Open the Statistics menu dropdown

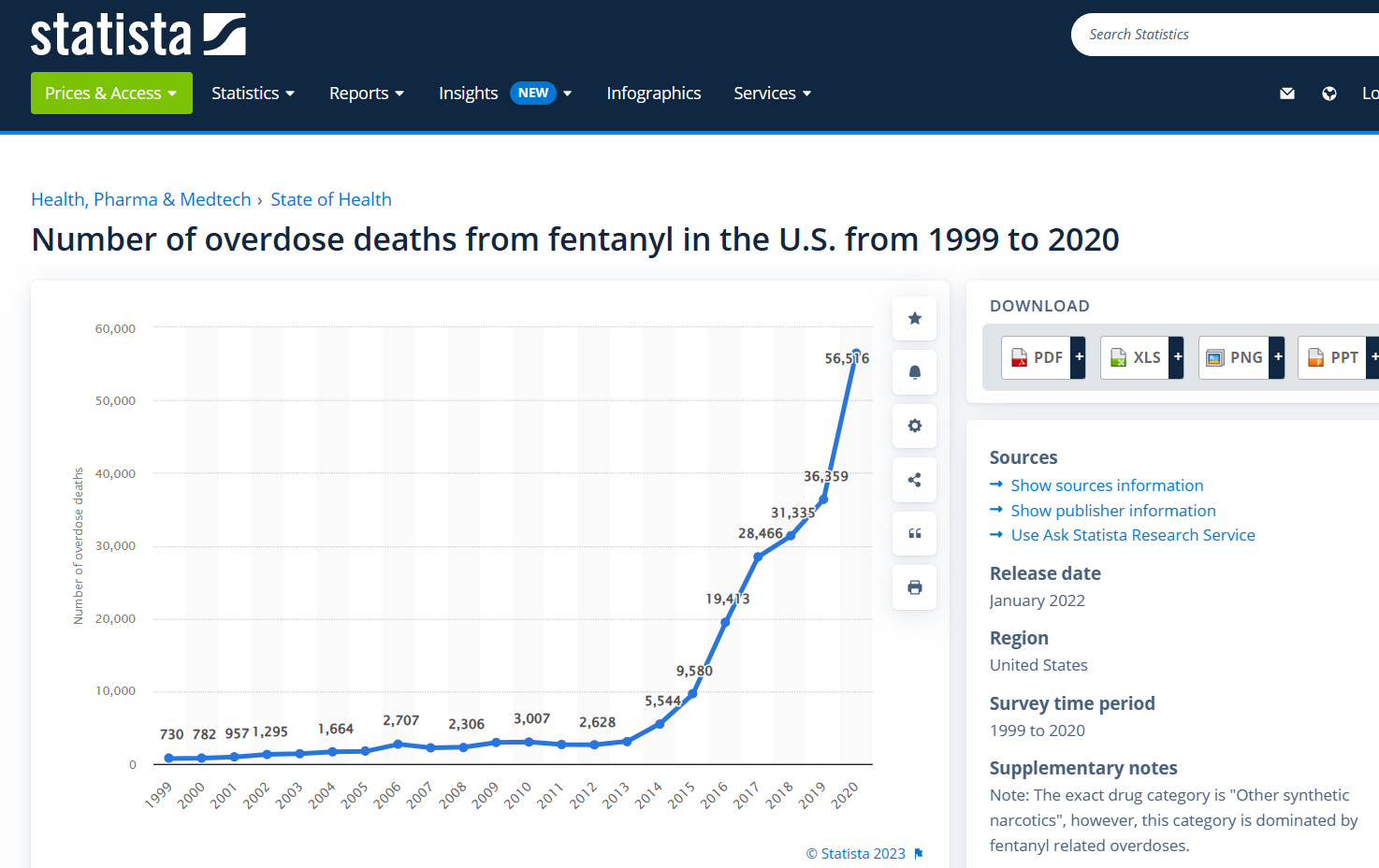254,94
